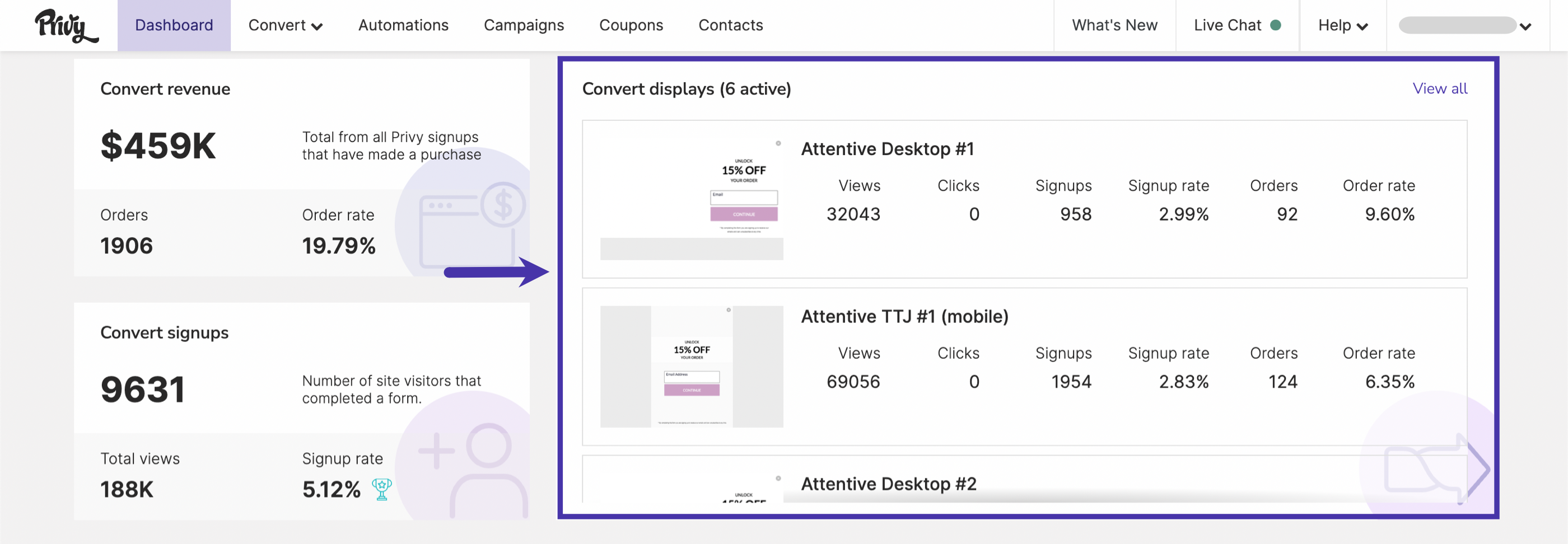This screenshot has height=544, width=1568.
Task: Expand the Convert dropdown menu
Action: click(285, 26)
